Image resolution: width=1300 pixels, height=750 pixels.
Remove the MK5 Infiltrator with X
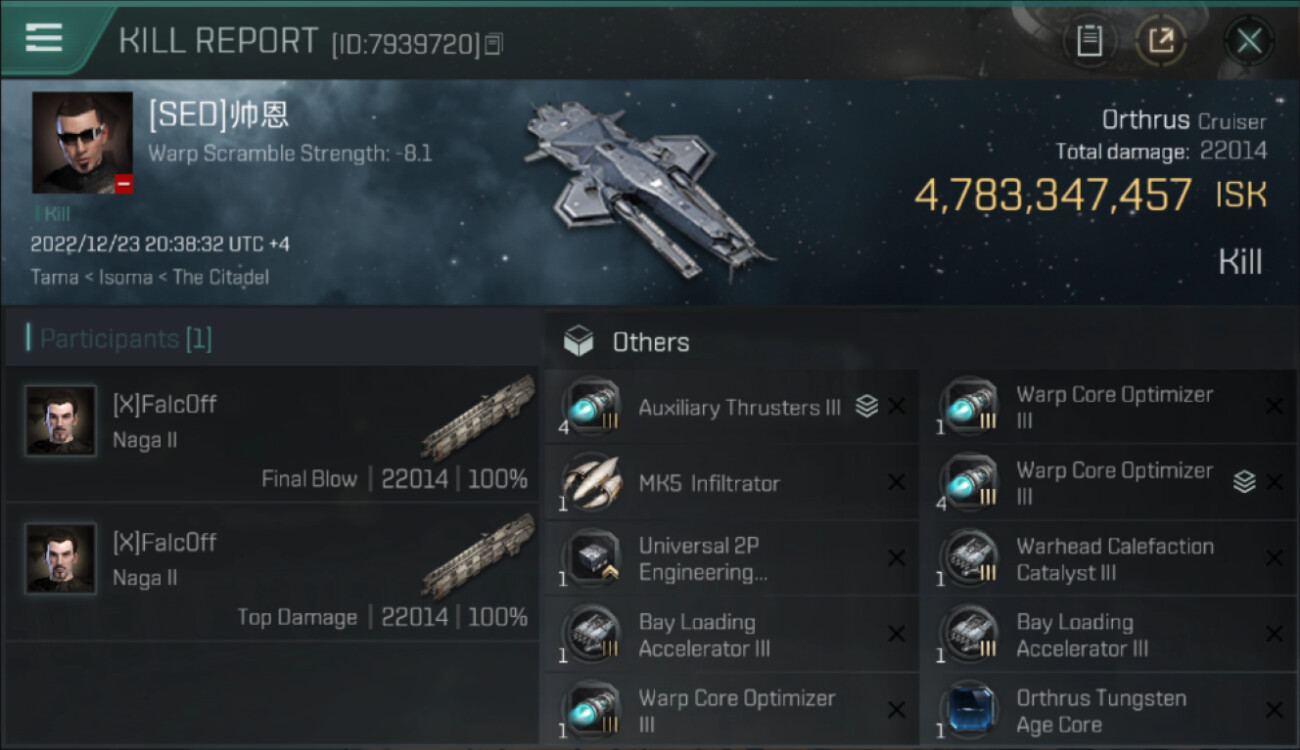[x=896, y=483]
